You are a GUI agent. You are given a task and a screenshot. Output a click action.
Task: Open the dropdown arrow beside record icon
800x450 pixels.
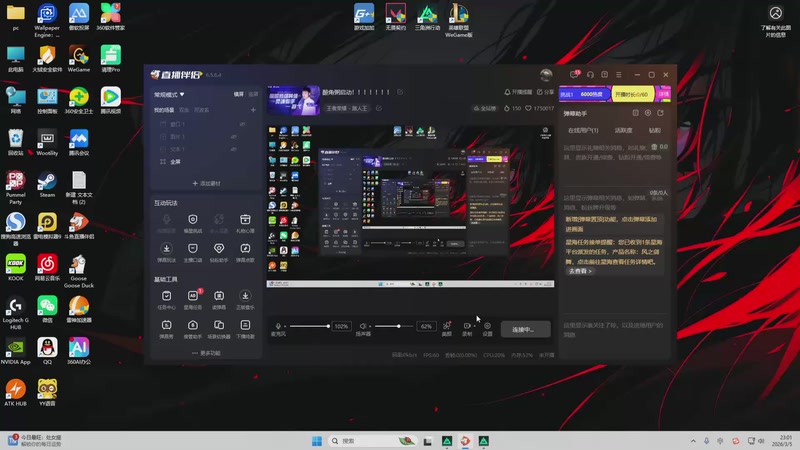coord(474,326)
